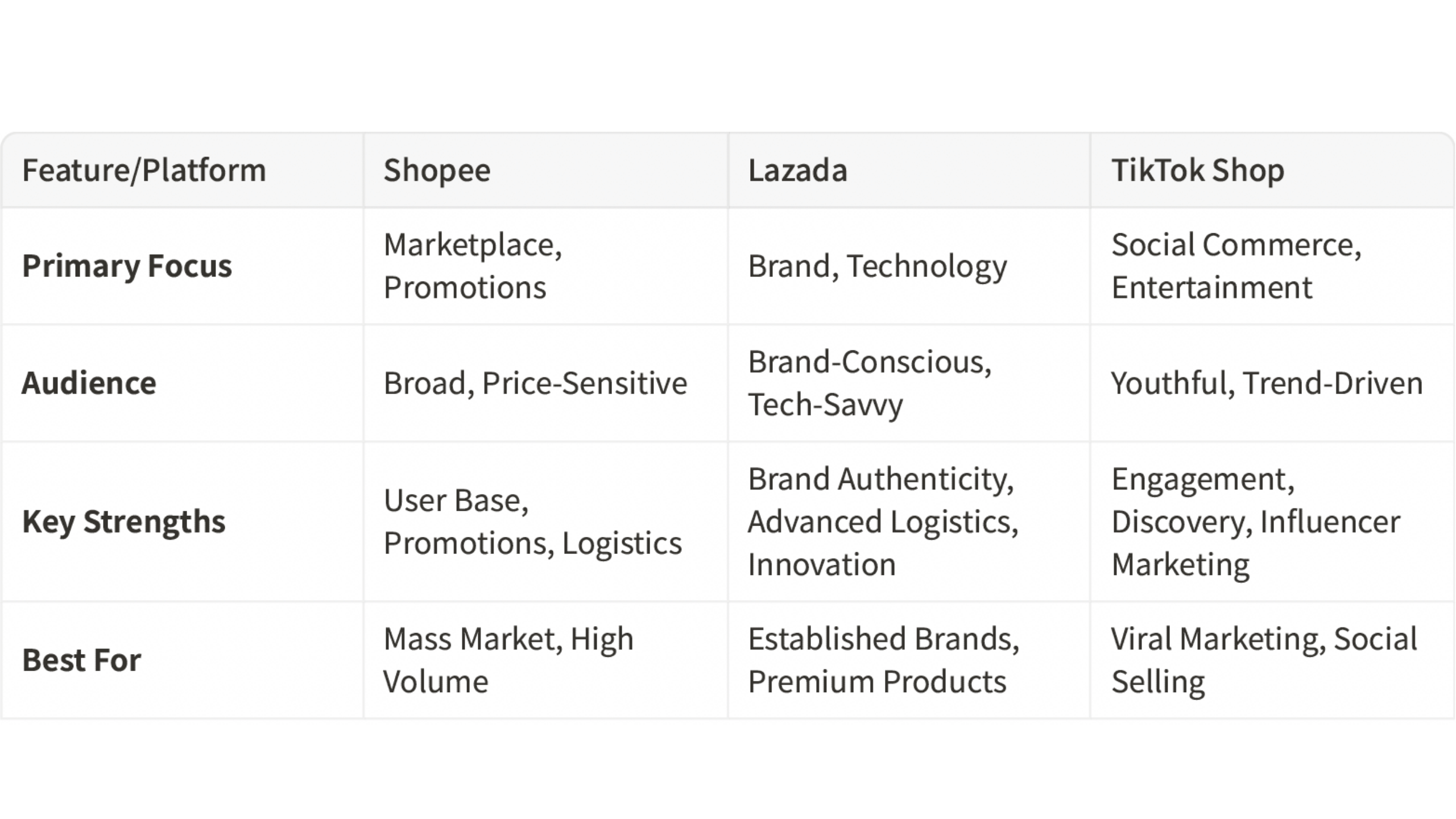Screen dimensions: 1456x819
Task: Select the Shopee column header
Action: pos(546,171)
